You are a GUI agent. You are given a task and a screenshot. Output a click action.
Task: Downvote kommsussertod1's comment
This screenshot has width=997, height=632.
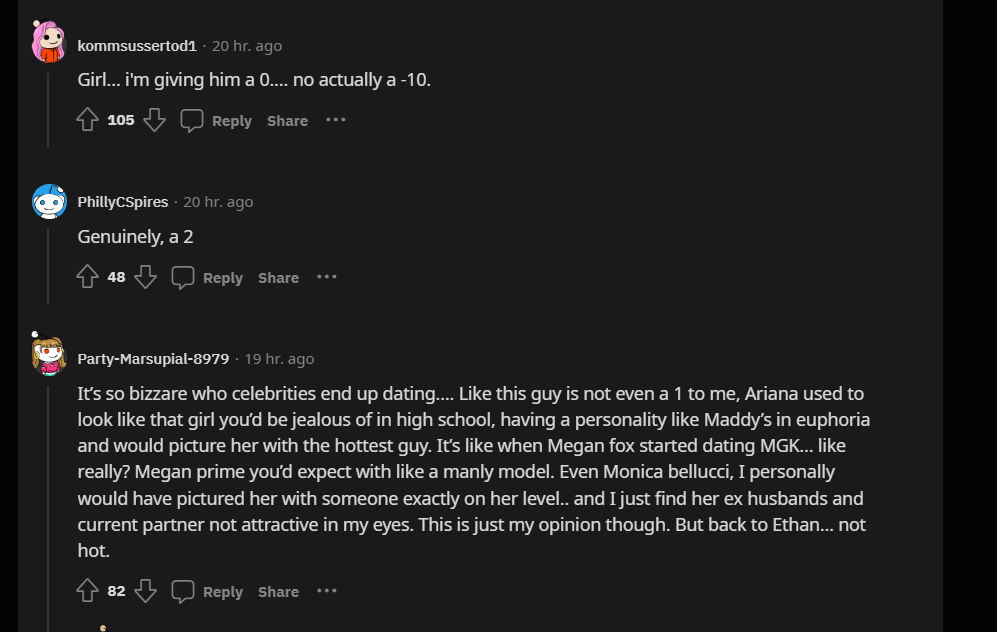click(x=155, y=120)
